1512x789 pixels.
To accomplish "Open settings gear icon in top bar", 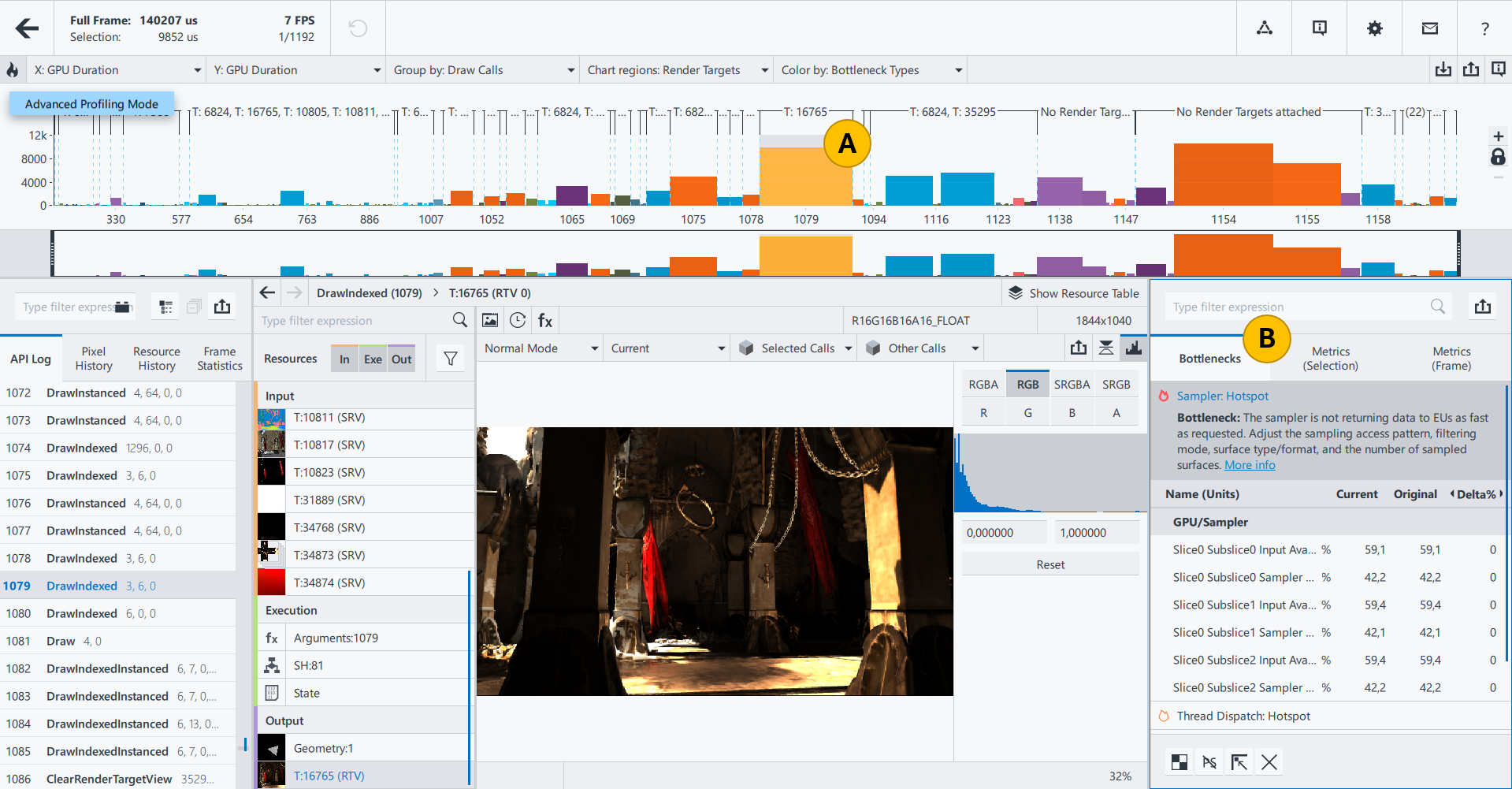I will point(1374,28).
